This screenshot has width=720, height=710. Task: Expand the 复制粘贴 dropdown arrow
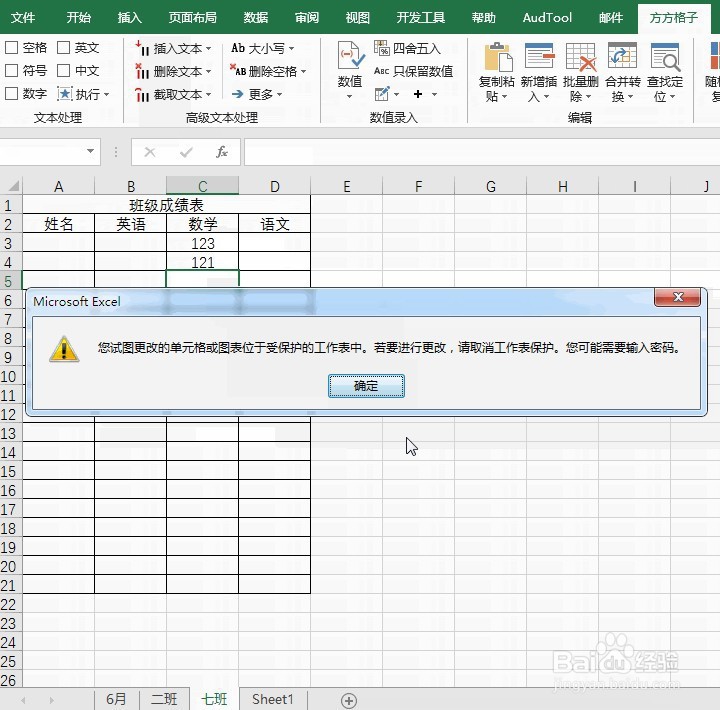(504, 96)
